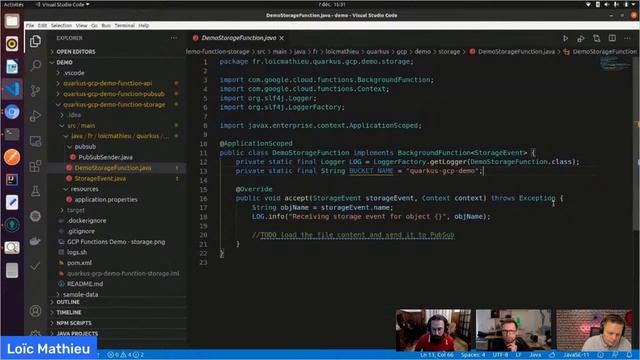This screenshot has height=360, width=640.
Task: Open the Docker view in activity bar
Action: (x=36, y=241)
